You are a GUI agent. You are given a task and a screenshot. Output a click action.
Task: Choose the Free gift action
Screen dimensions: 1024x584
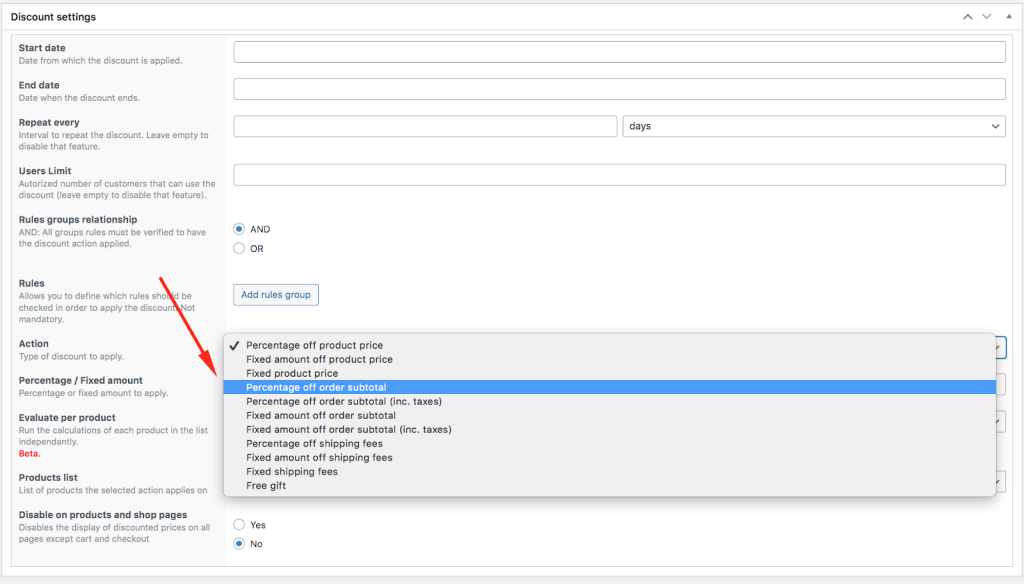coord(267,486)
